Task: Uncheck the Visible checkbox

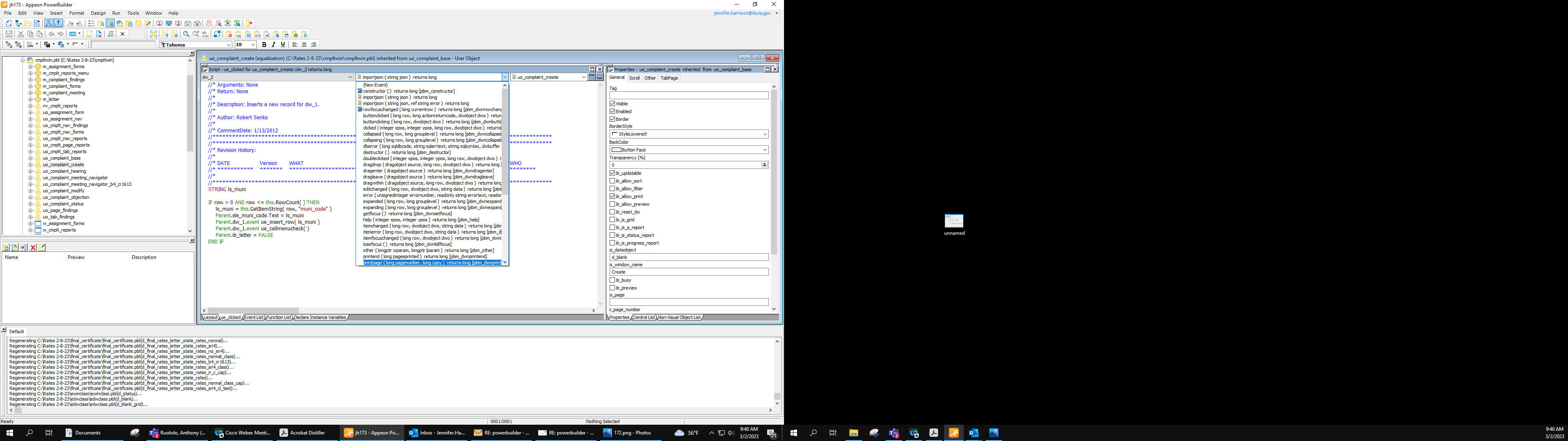Action: click(x=612, y=104)
